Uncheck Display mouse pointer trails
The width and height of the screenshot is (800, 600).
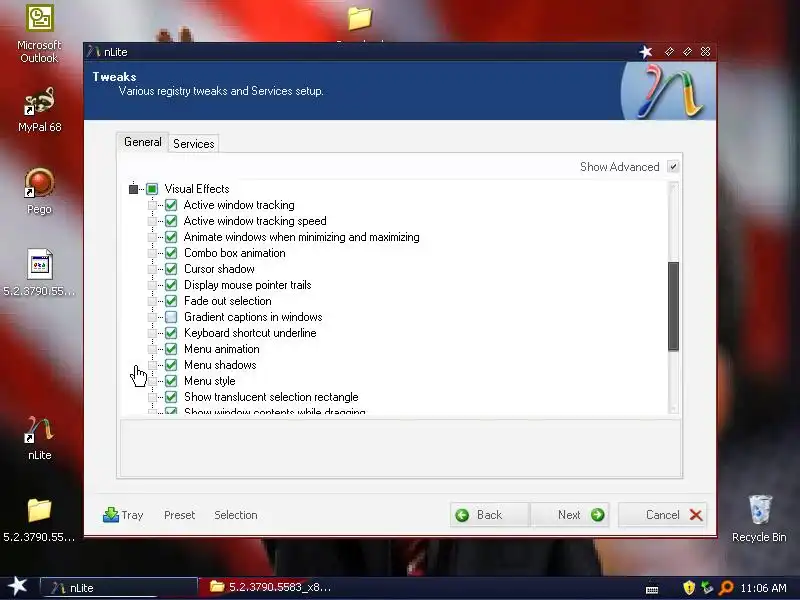coord(171,285)
